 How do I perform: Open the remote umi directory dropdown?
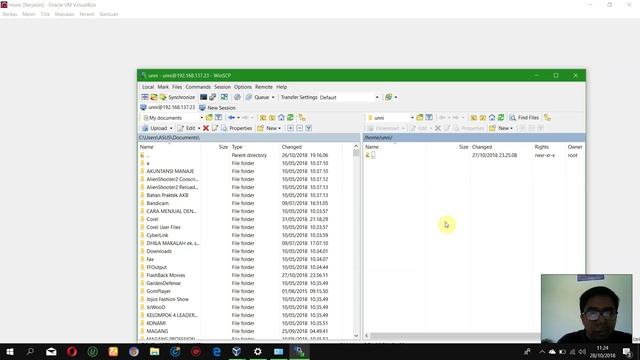click(x=391, y=118)
